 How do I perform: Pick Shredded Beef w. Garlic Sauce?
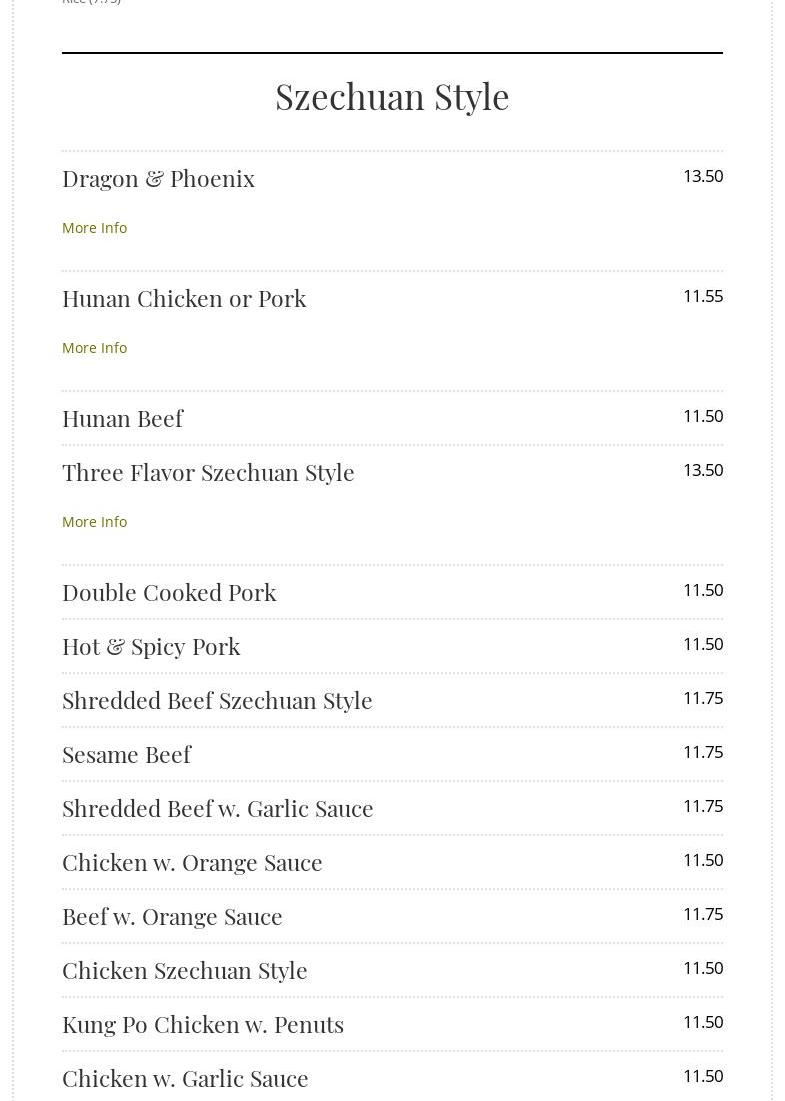tap(217, 808)
